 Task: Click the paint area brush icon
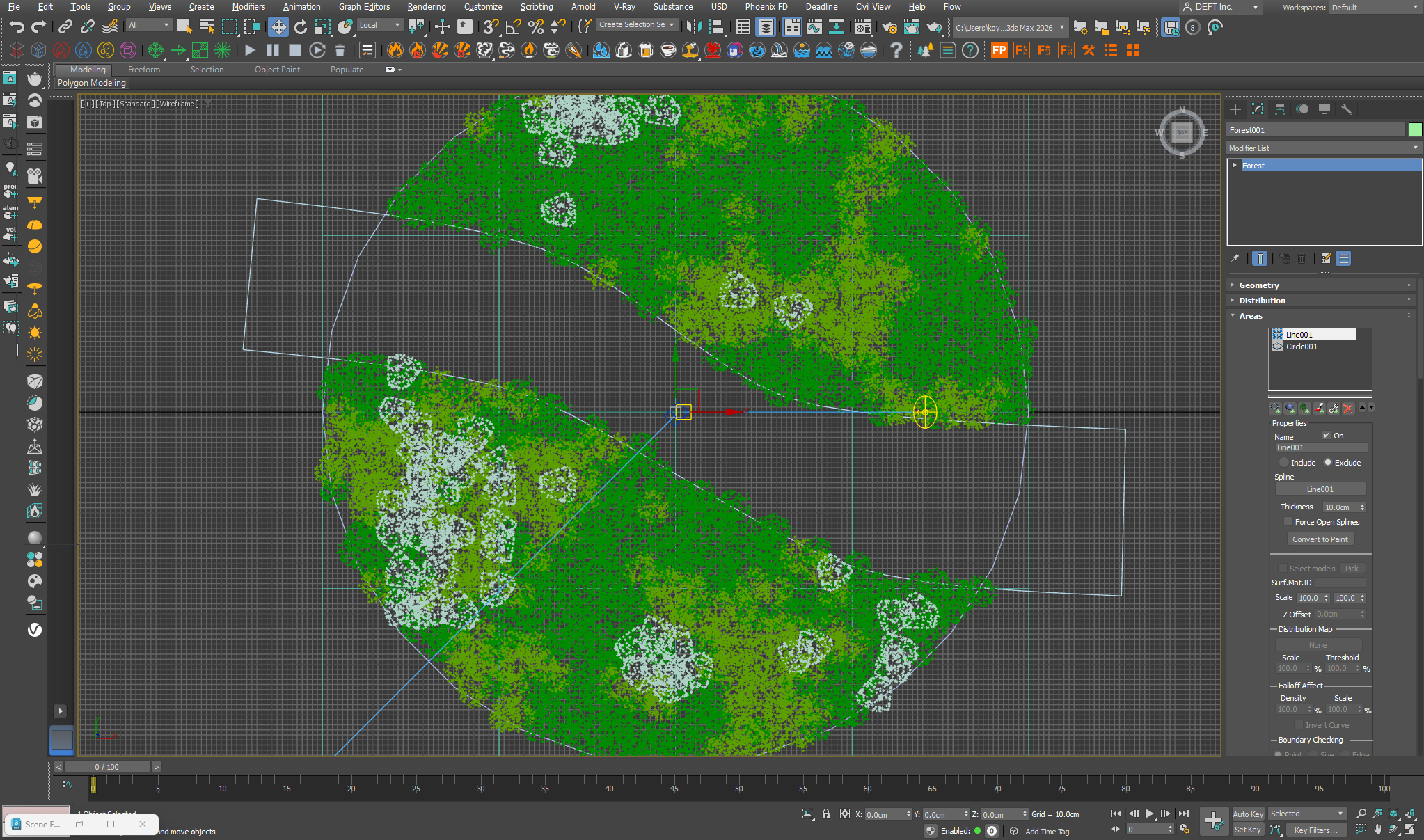[x=1319, y=409]
